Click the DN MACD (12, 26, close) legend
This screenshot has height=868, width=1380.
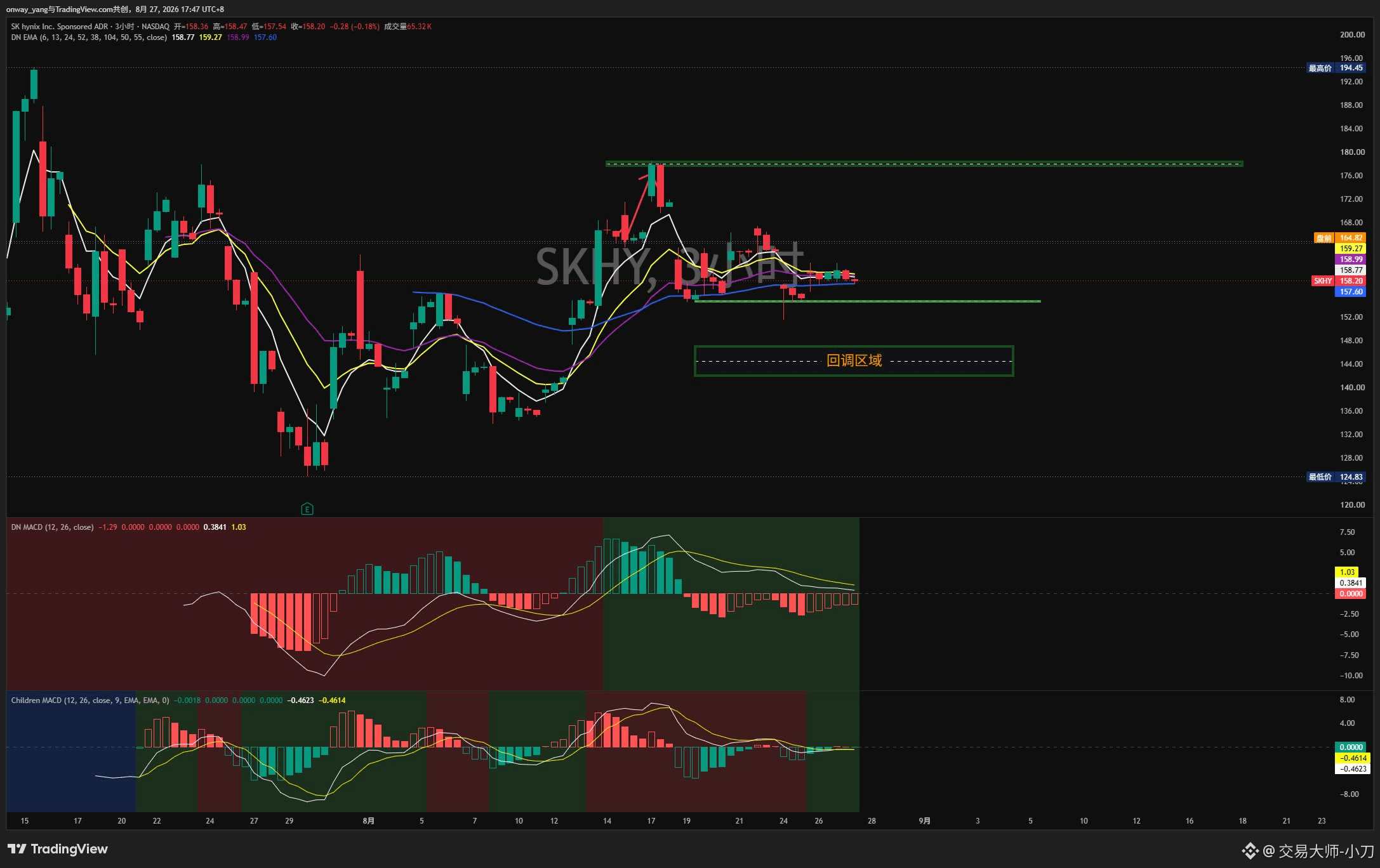[x=52, y=527]
